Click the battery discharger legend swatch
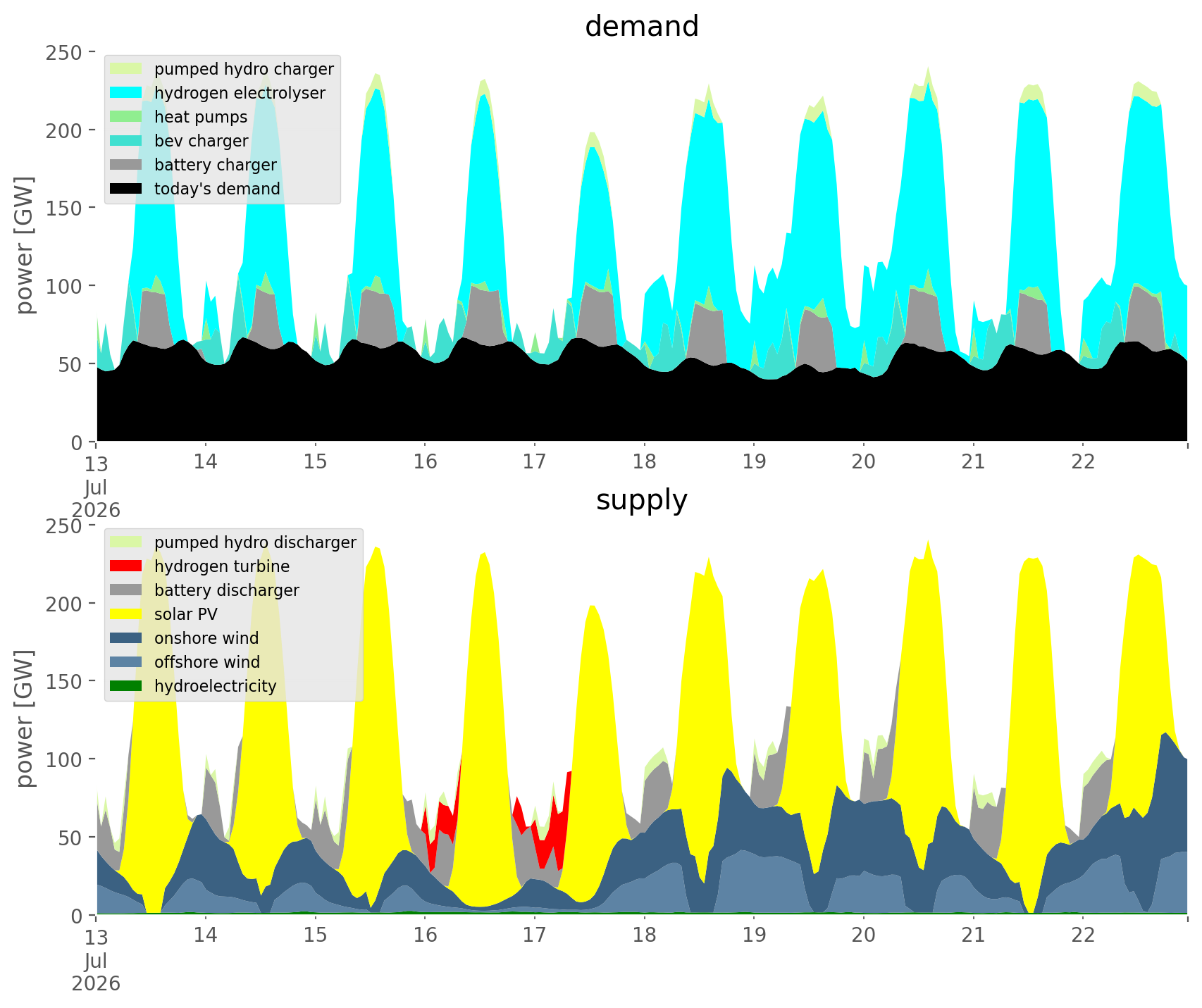 127,590
